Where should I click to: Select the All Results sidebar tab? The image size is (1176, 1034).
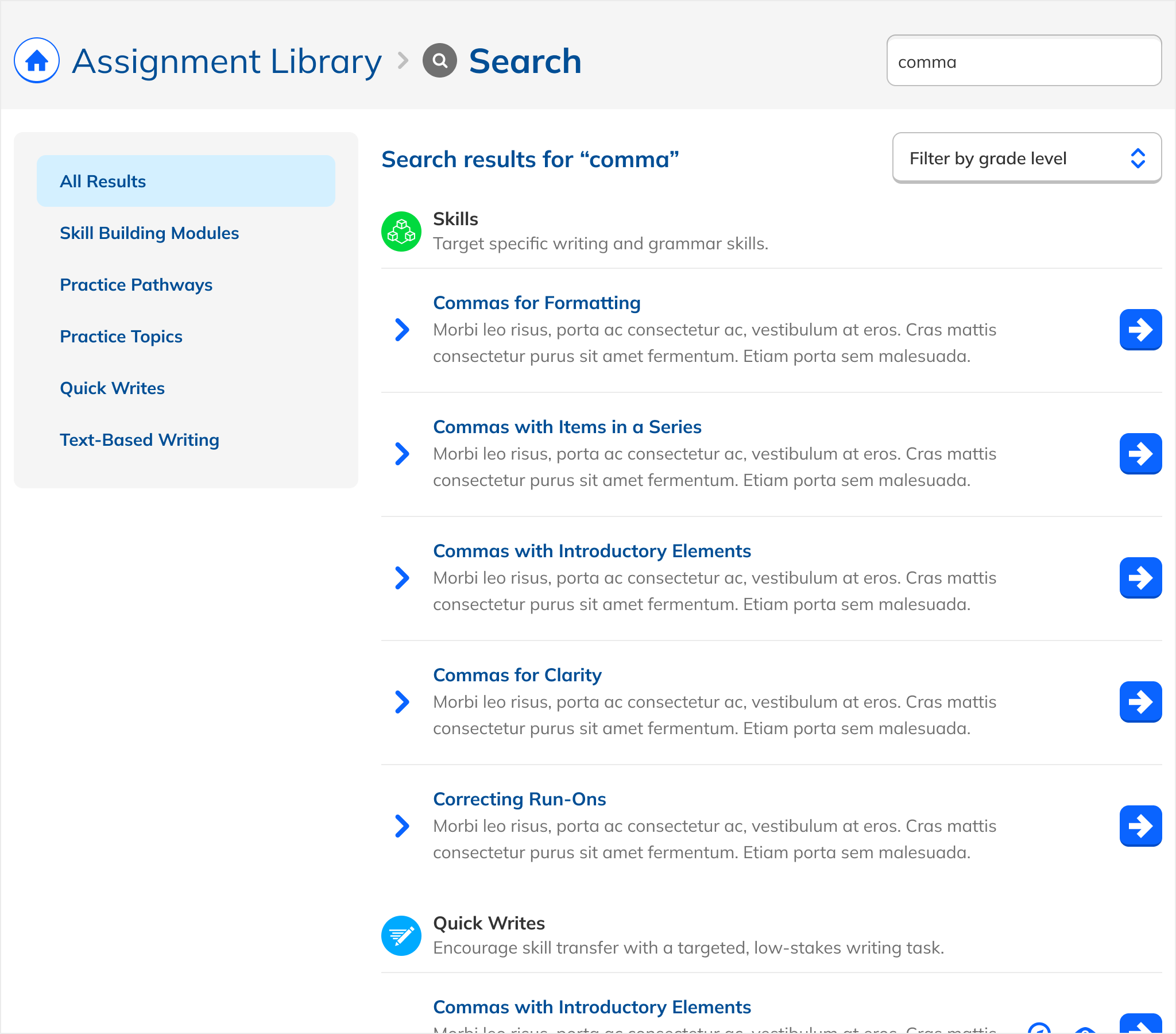point(186,182)
